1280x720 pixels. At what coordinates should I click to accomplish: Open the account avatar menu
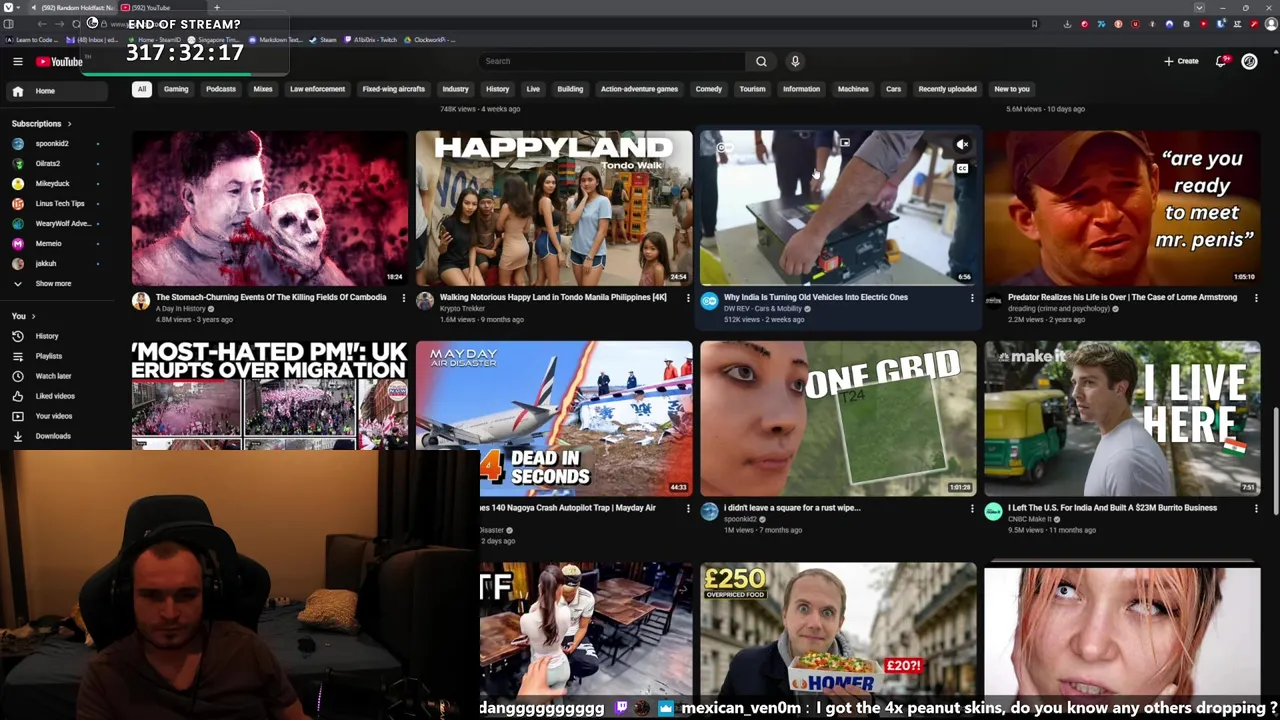tap(1249, 61)
